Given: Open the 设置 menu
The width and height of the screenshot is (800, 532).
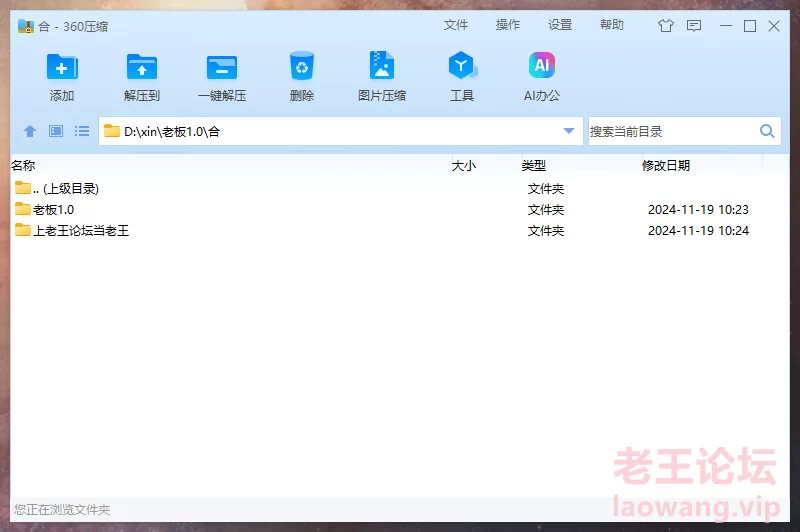Looking at the screenshot, I should click(x=560, y=25).
